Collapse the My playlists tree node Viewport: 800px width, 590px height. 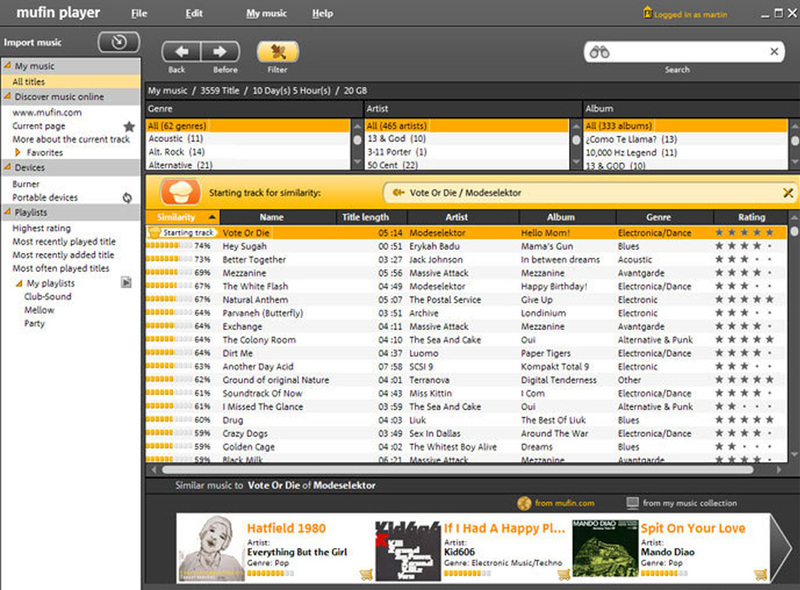coord(19,283)
